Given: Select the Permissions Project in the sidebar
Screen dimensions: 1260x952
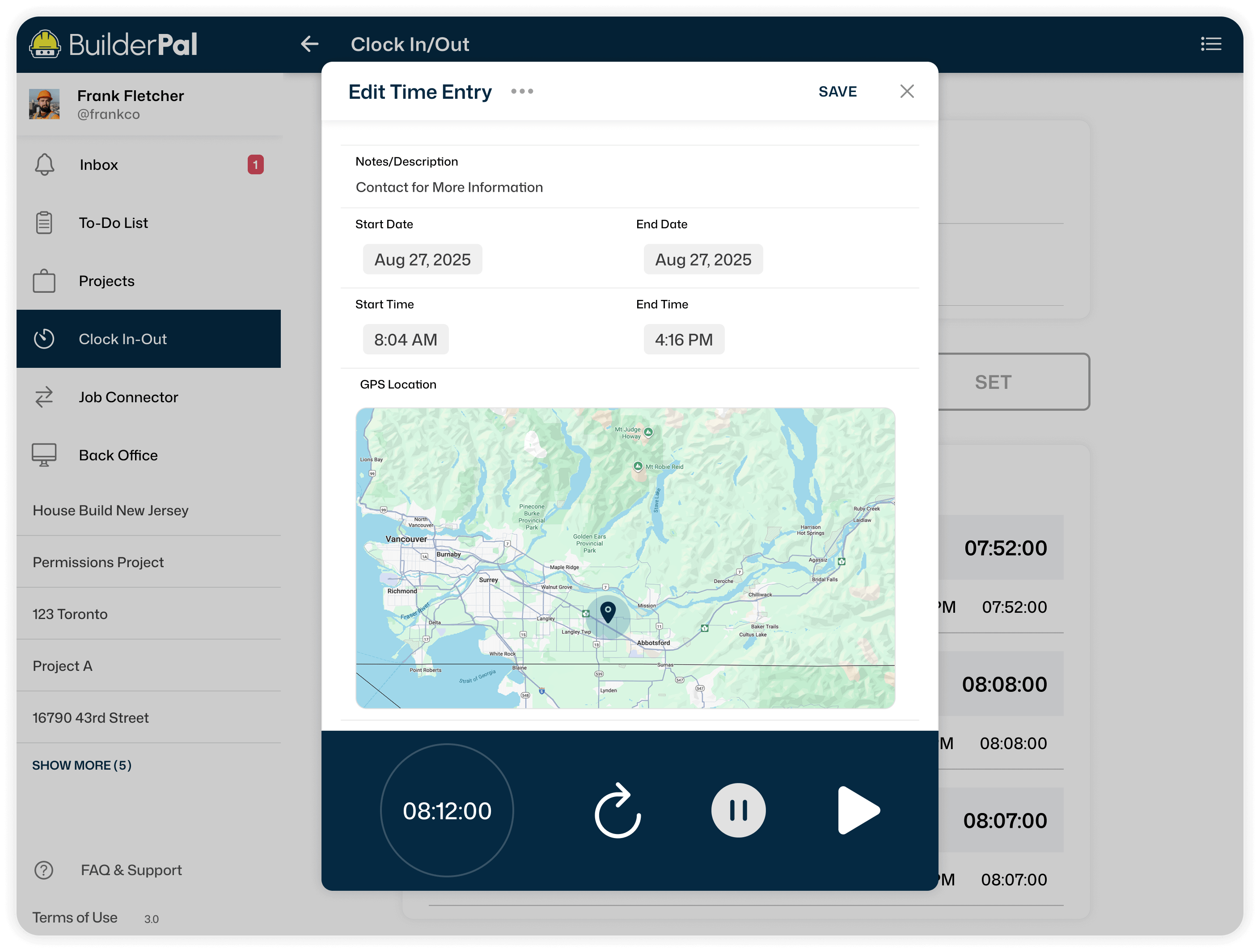Looking at the screenshot, I should (98, 562).
